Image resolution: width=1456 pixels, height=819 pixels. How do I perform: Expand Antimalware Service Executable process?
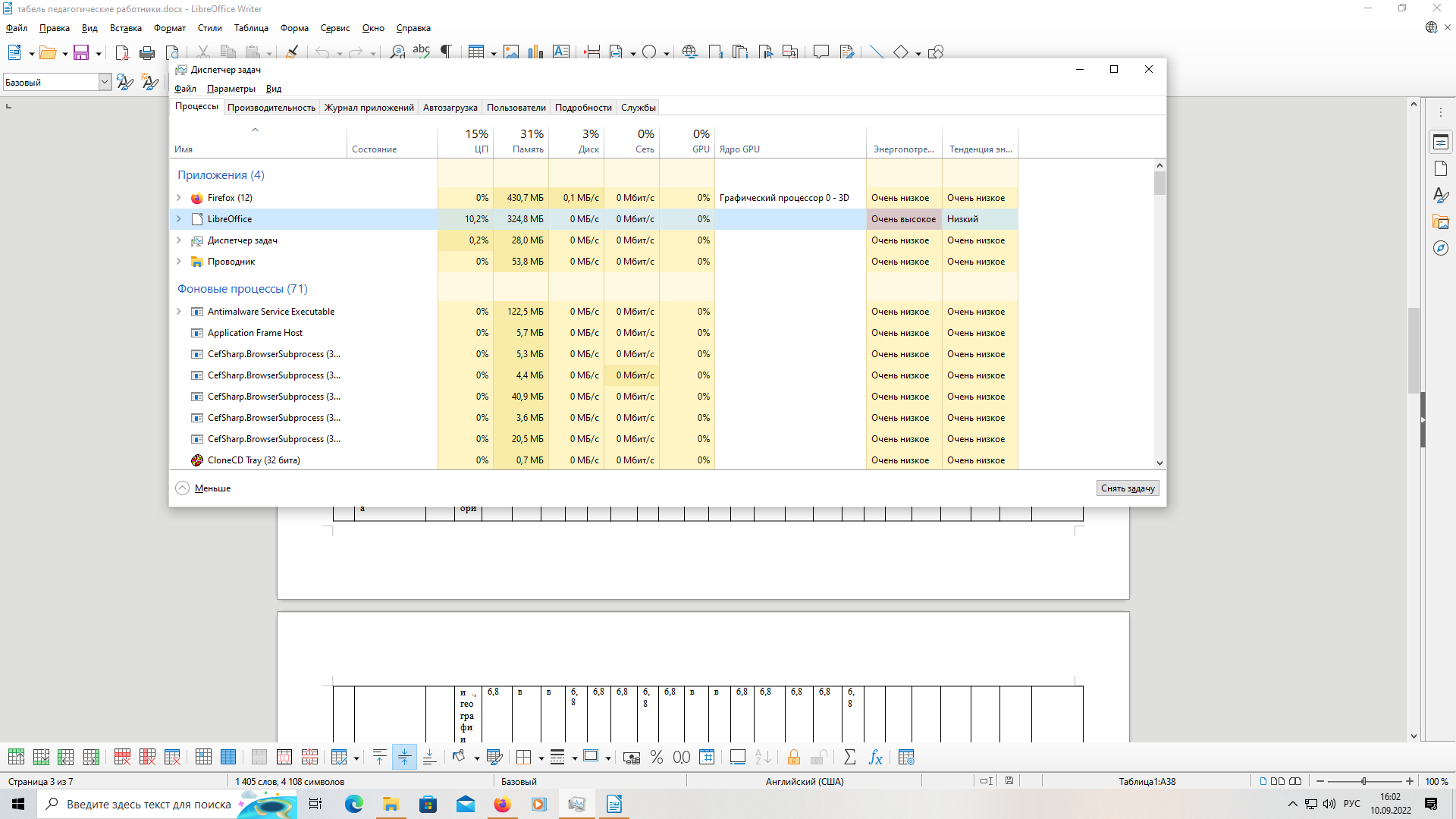pyautogui.click(x=179, y=312)
